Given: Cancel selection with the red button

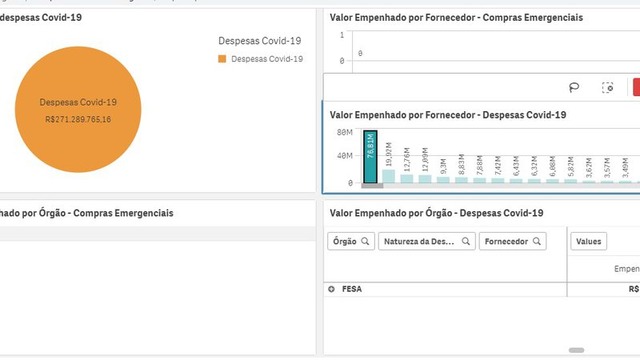Looking at the screenshot, I should pos(636,87).
